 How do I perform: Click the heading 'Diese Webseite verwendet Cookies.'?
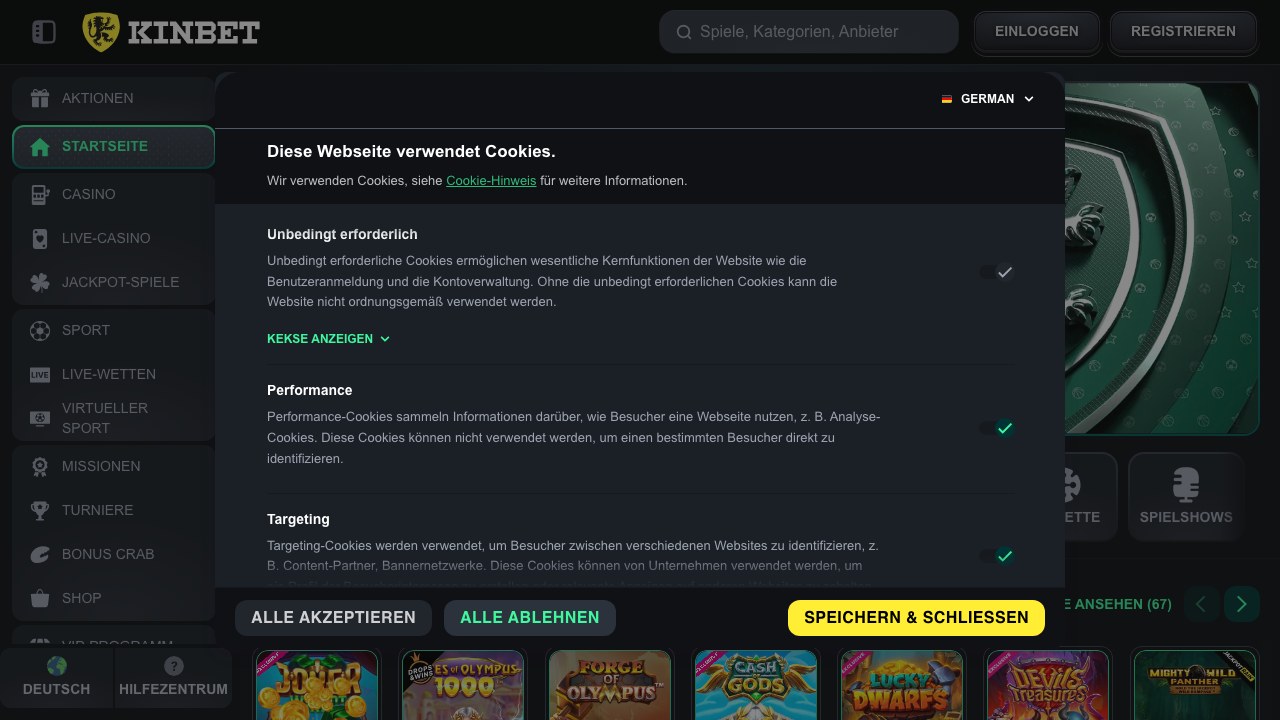pyautogui.click(x=411, y=152)
